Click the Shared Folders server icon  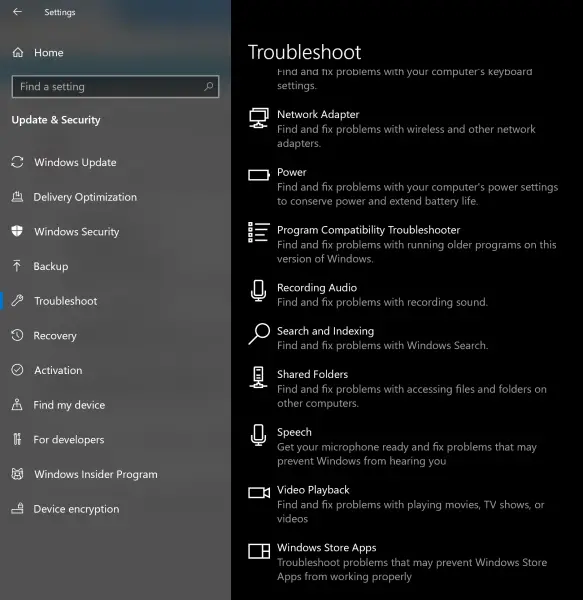coord(258,377)
